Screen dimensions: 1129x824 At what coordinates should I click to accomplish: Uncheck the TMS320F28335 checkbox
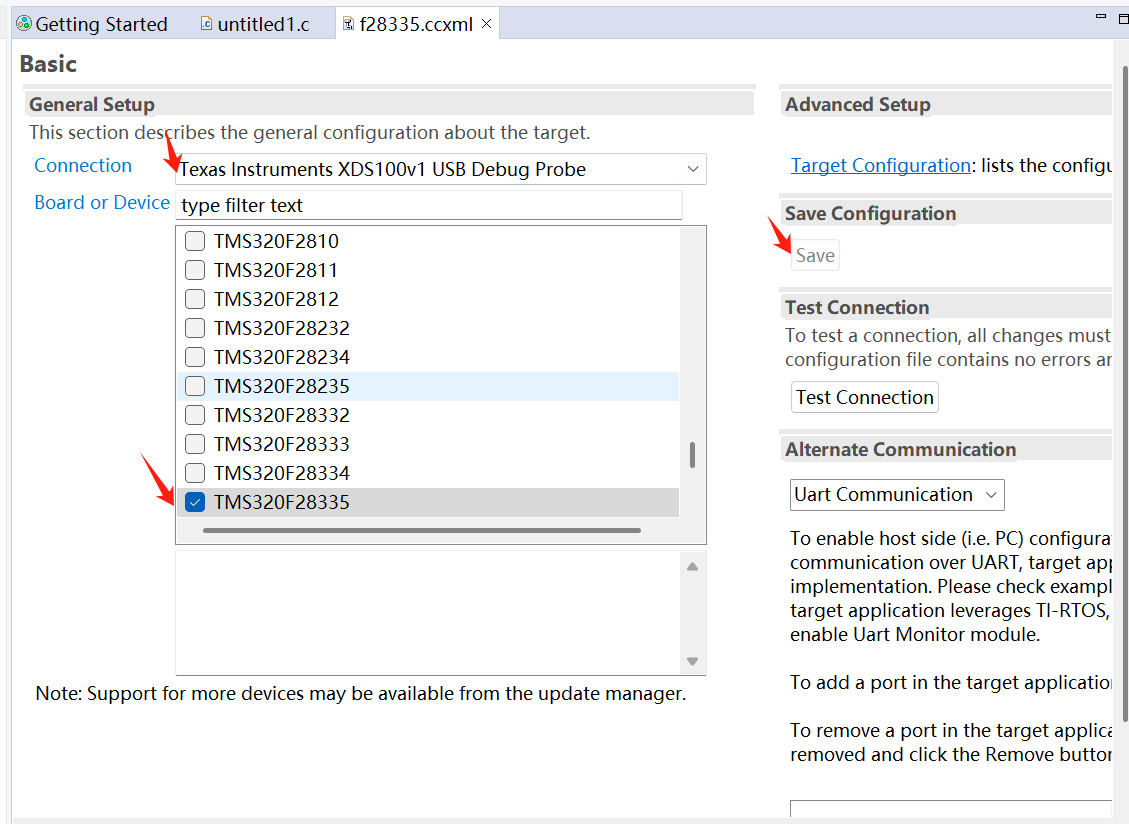[195, 502]
